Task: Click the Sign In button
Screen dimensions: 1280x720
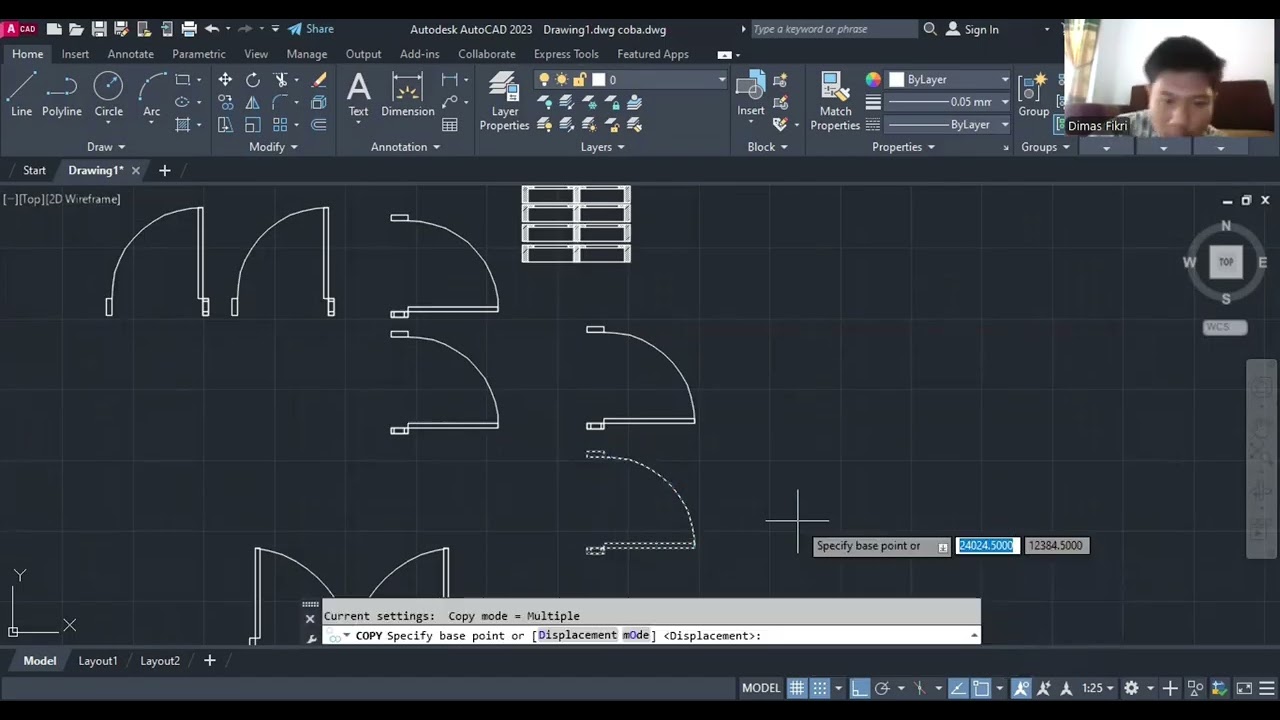Action: click(x=972, y=29)
